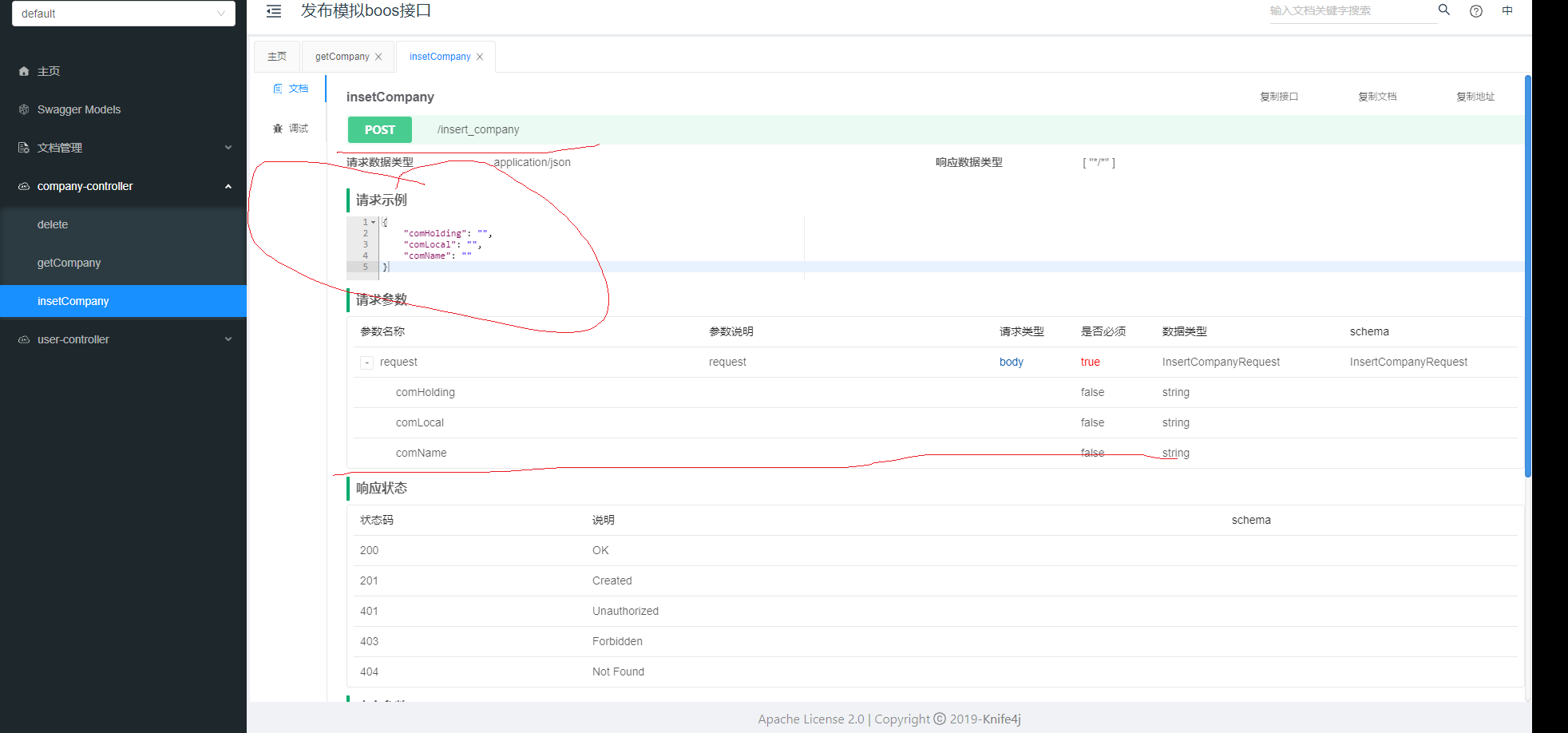The image size is (1568, 733).
Task: Click the comName parameter name
Action: (422, 453)
